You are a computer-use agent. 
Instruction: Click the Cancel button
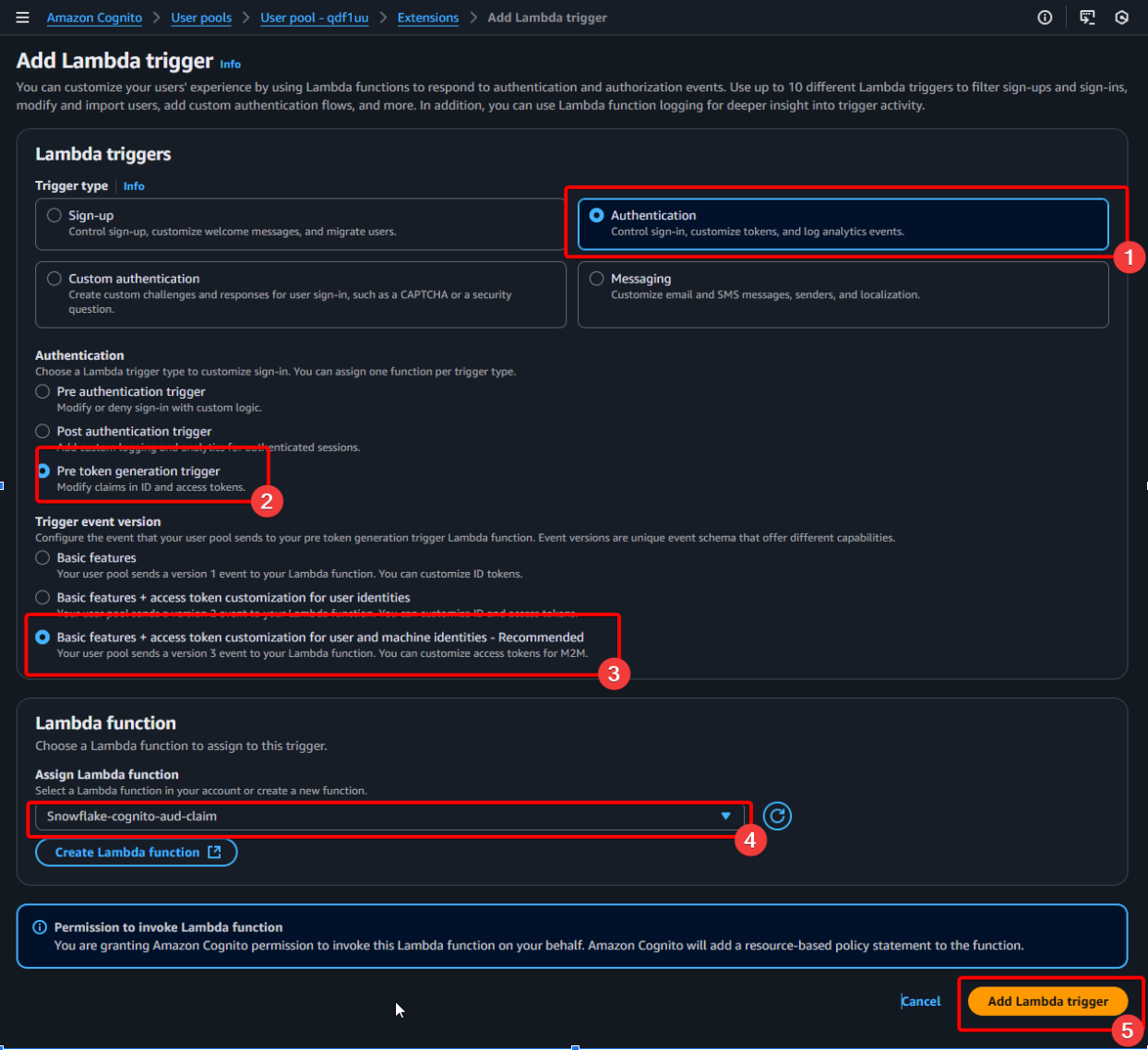(x=921, y=1001)
